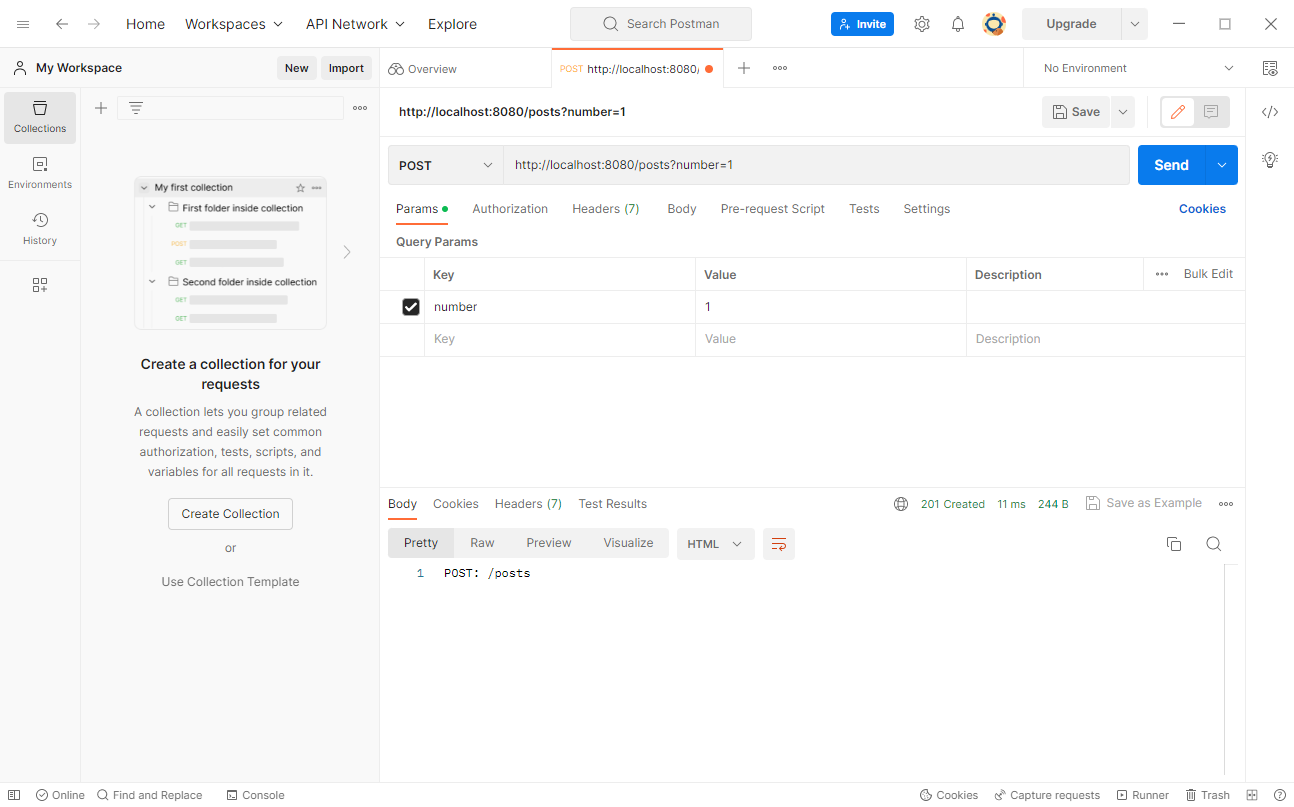1294x807 pixels.
Task: Open the Cookies link beside Settings
Action: pyautogui.click(x=1202, y=209)
